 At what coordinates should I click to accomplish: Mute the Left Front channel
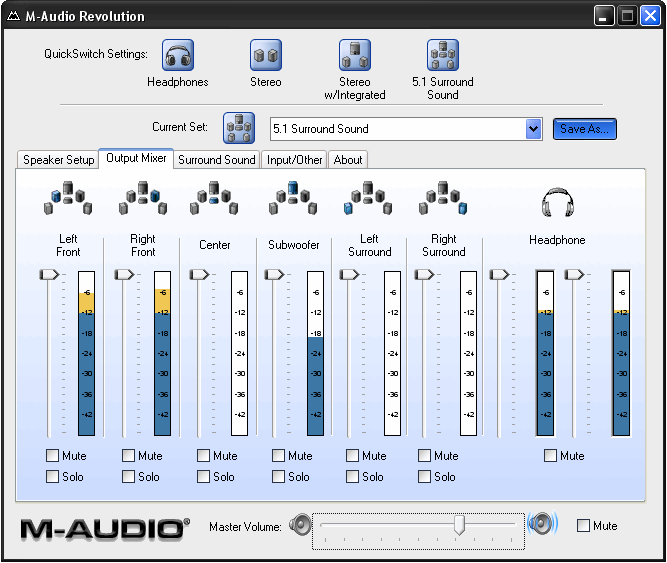pos(52,455)
